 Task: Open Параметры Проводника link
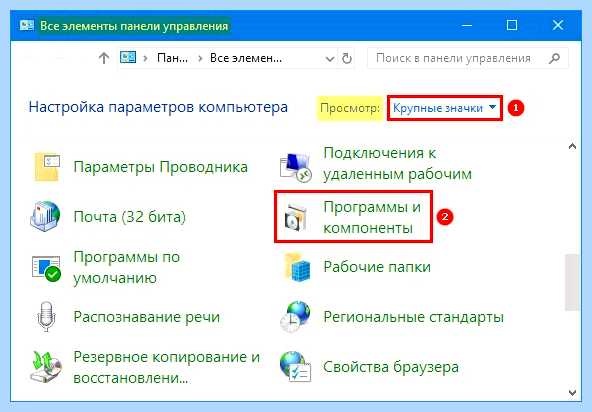point(160,167)
